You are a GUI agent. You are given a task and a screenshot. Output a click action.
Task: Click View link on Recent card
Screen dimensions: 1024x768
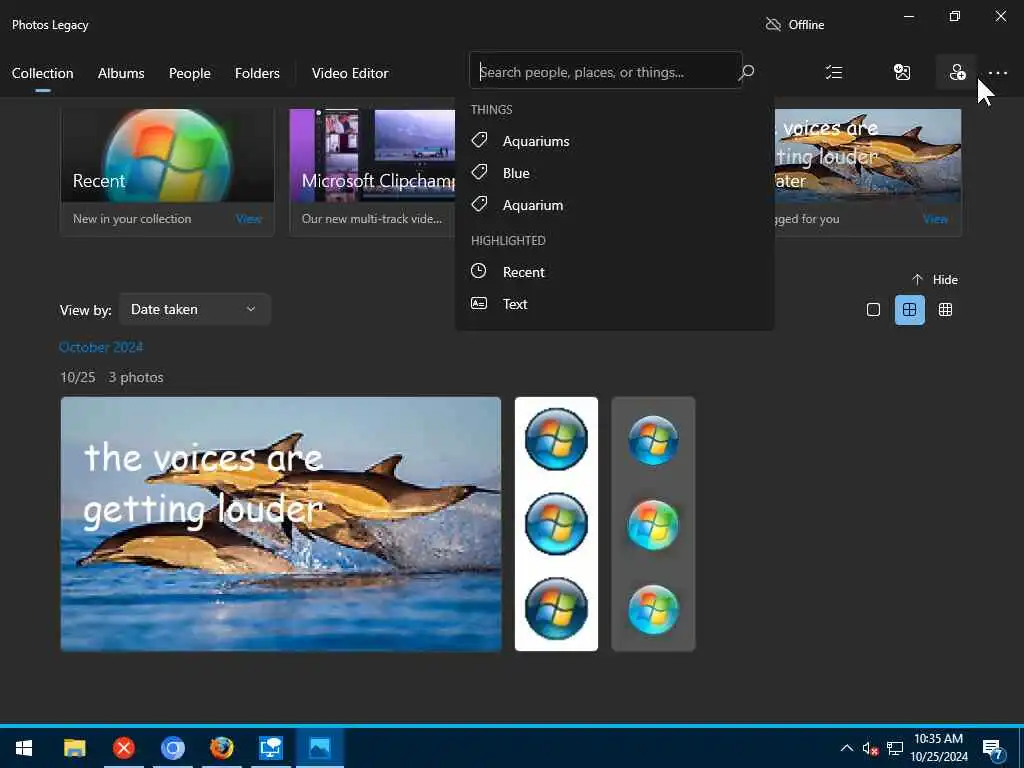coord(249,219)
